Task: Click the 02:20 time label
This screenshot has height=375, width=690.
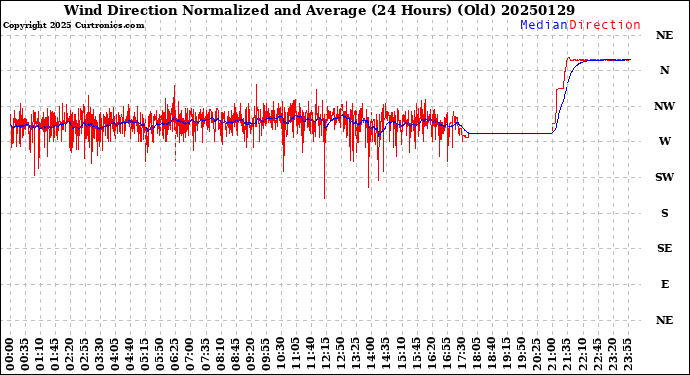Action: tap(70, 355)
